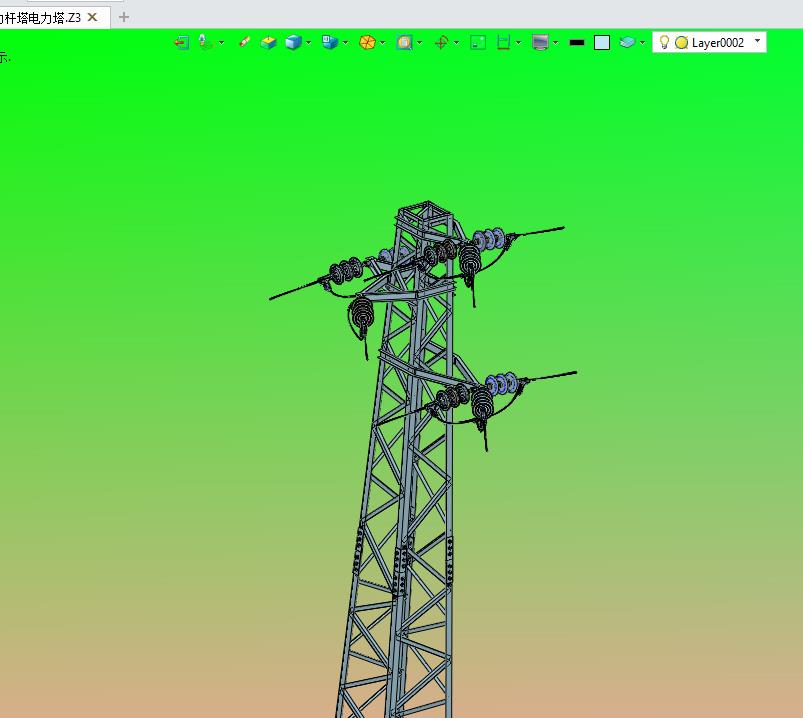
Task: Open dropdown beside the bracket icon
Action: point(518,43)
